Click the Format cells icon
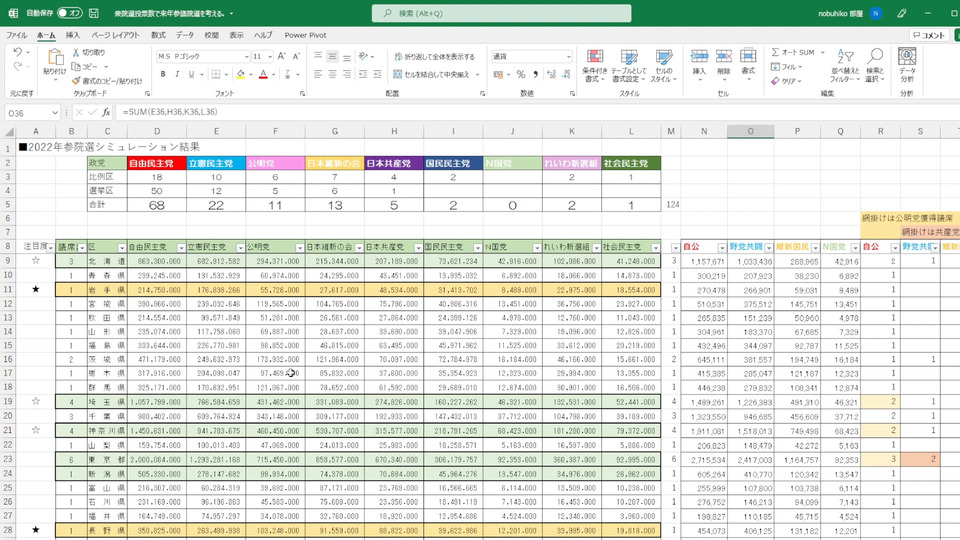Viewport: 960px width, 540px height. point(748,57)
